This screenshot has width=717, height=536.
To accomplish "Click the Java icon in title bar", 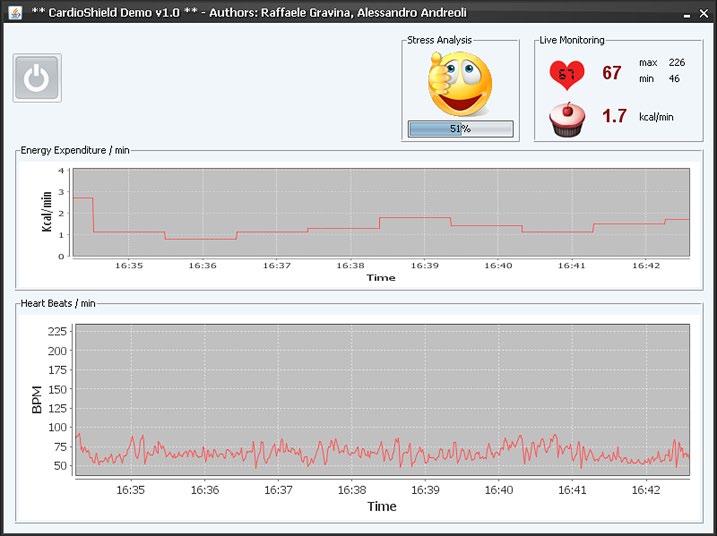I will (x=15, y=13).
